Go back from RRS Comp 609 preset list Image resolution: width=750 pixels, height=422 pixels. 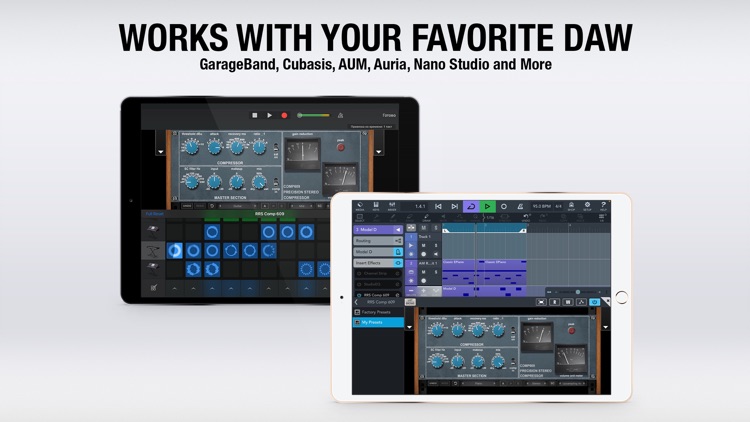356,302
